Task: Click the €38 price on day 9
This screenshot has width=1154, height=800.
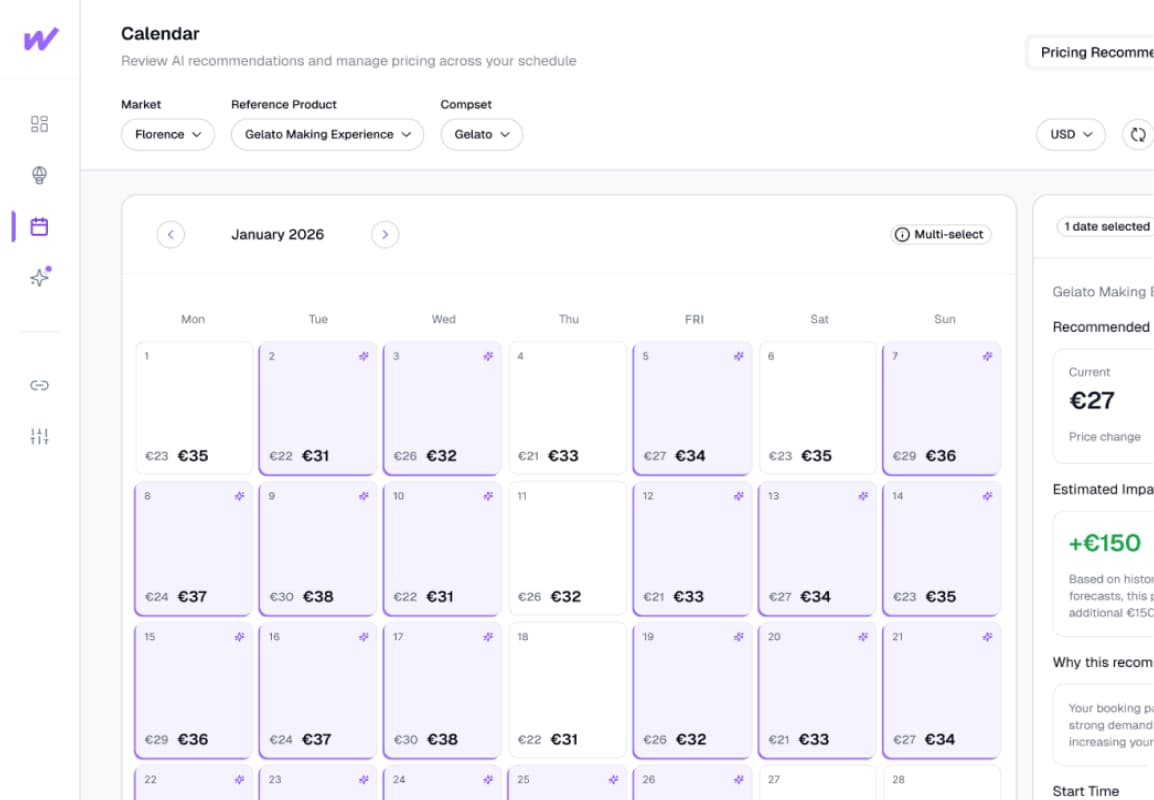Action: coord(318,597)
